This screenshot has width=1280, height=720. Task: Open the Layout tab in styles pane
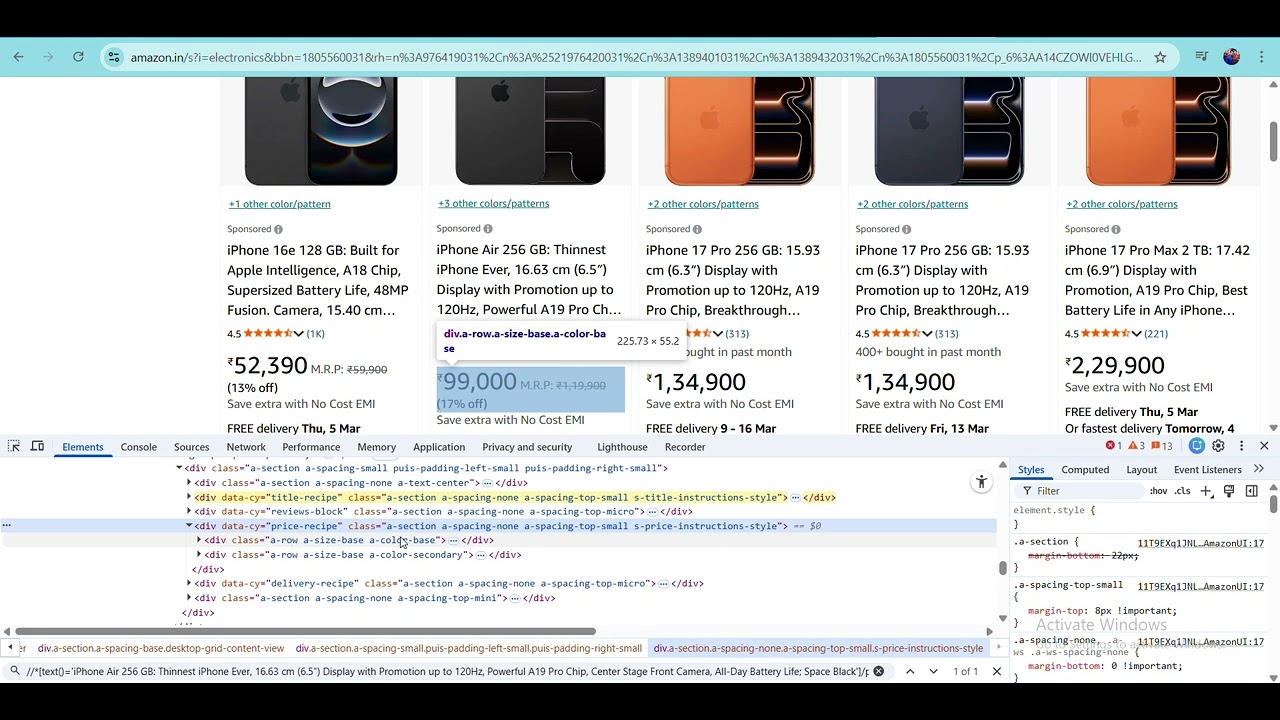tap(1141, 469)
